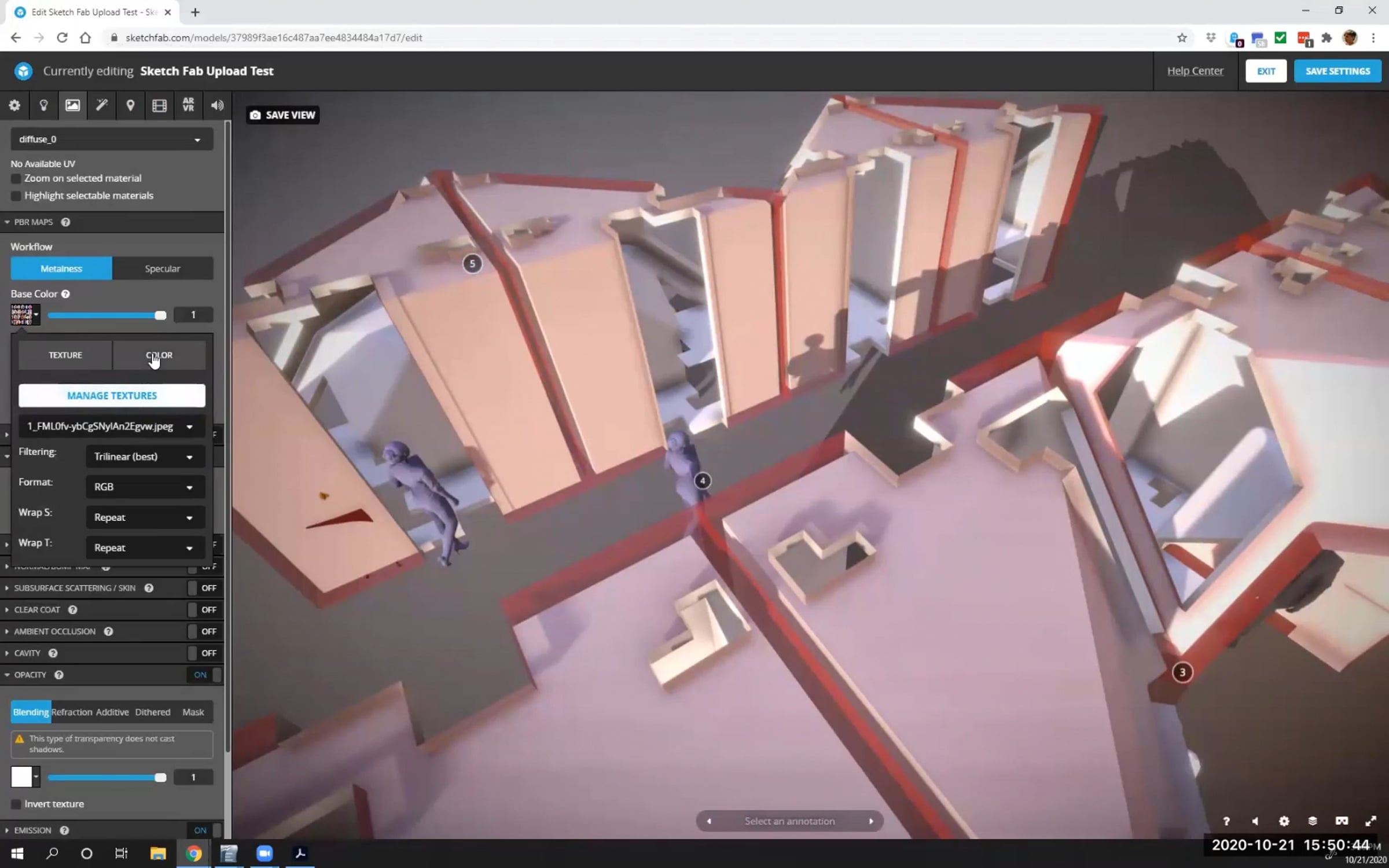Expand the Clear Coat section

(x=37, y=609)
